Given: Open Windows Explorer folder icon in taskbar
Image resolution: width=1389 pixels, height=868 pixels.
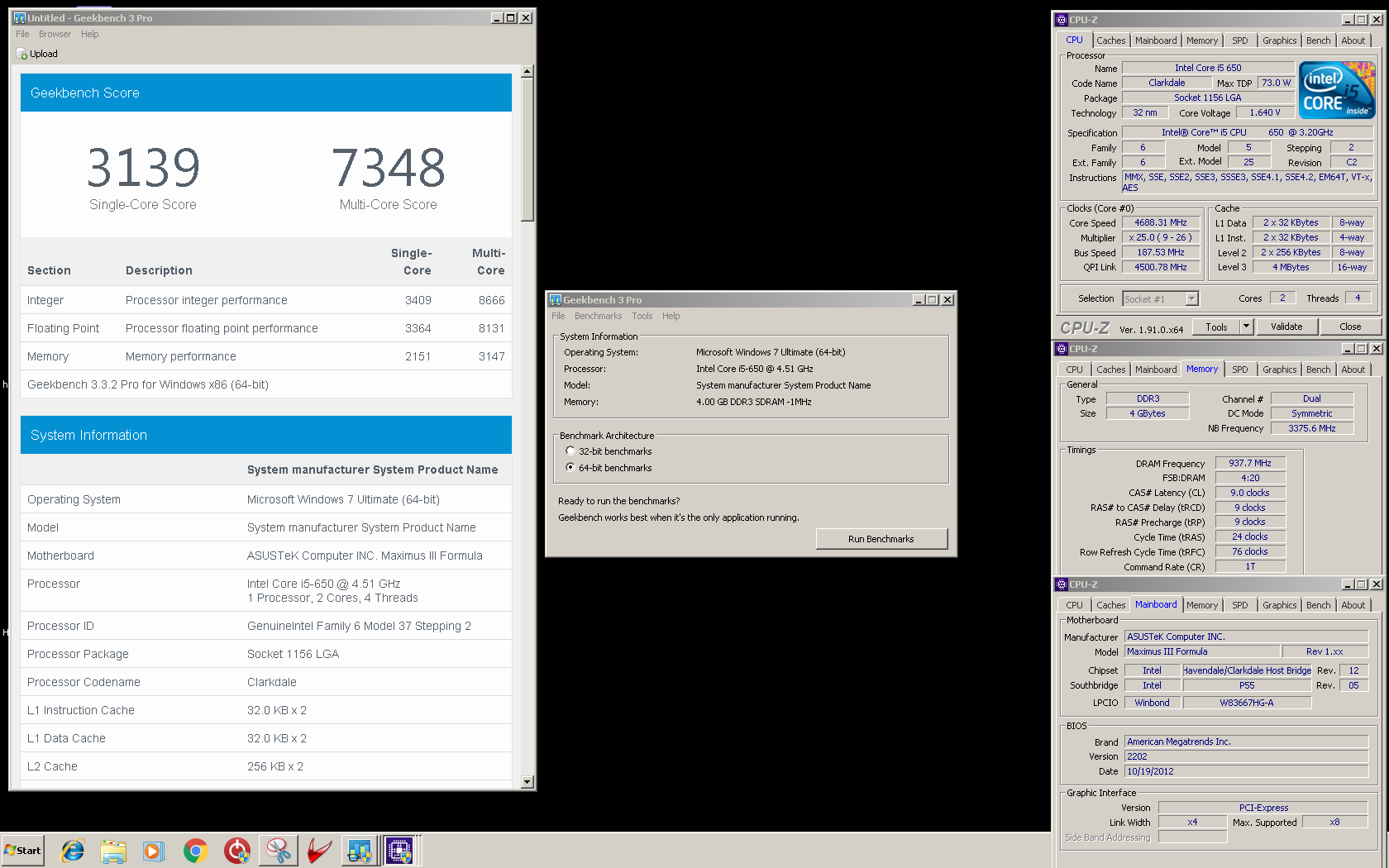Looking at the screenshot, I should (113, 850).
